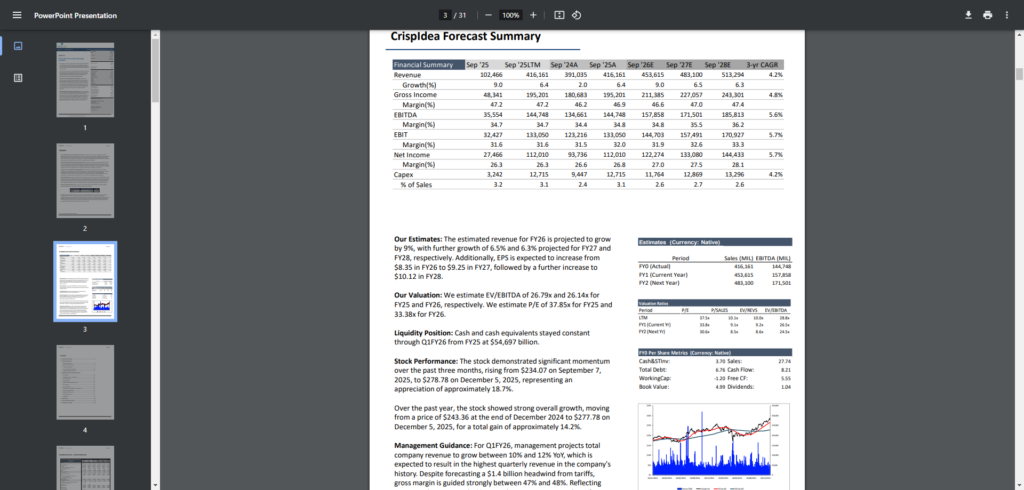Click the partially visible page 5 thumbnail
Image resolution: width=1024 pixels, height=490 pixels.
85,467
